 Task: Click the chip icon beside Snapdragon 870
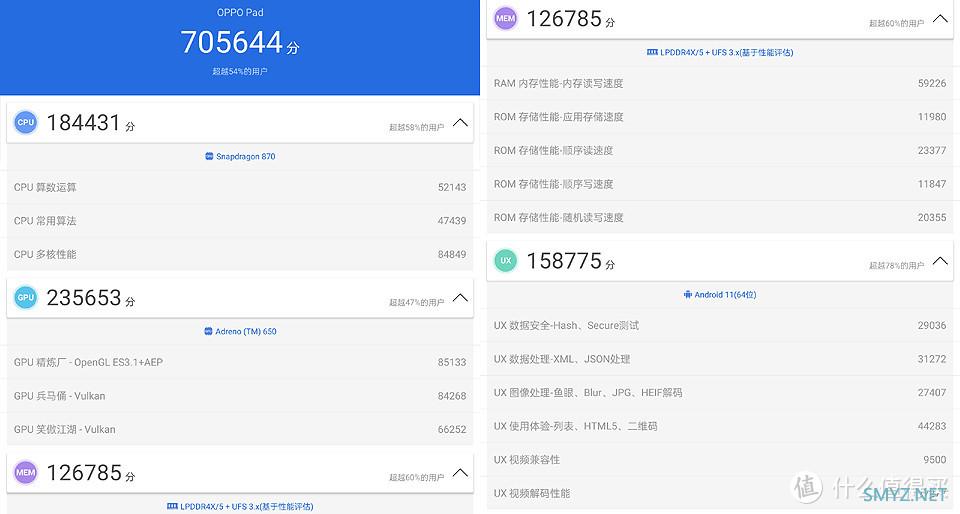209,157
